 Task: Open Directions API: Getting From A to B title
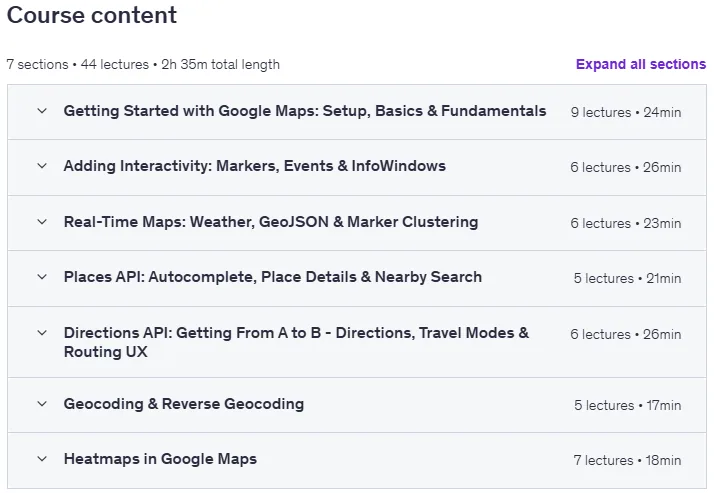[x=296, y=342]
